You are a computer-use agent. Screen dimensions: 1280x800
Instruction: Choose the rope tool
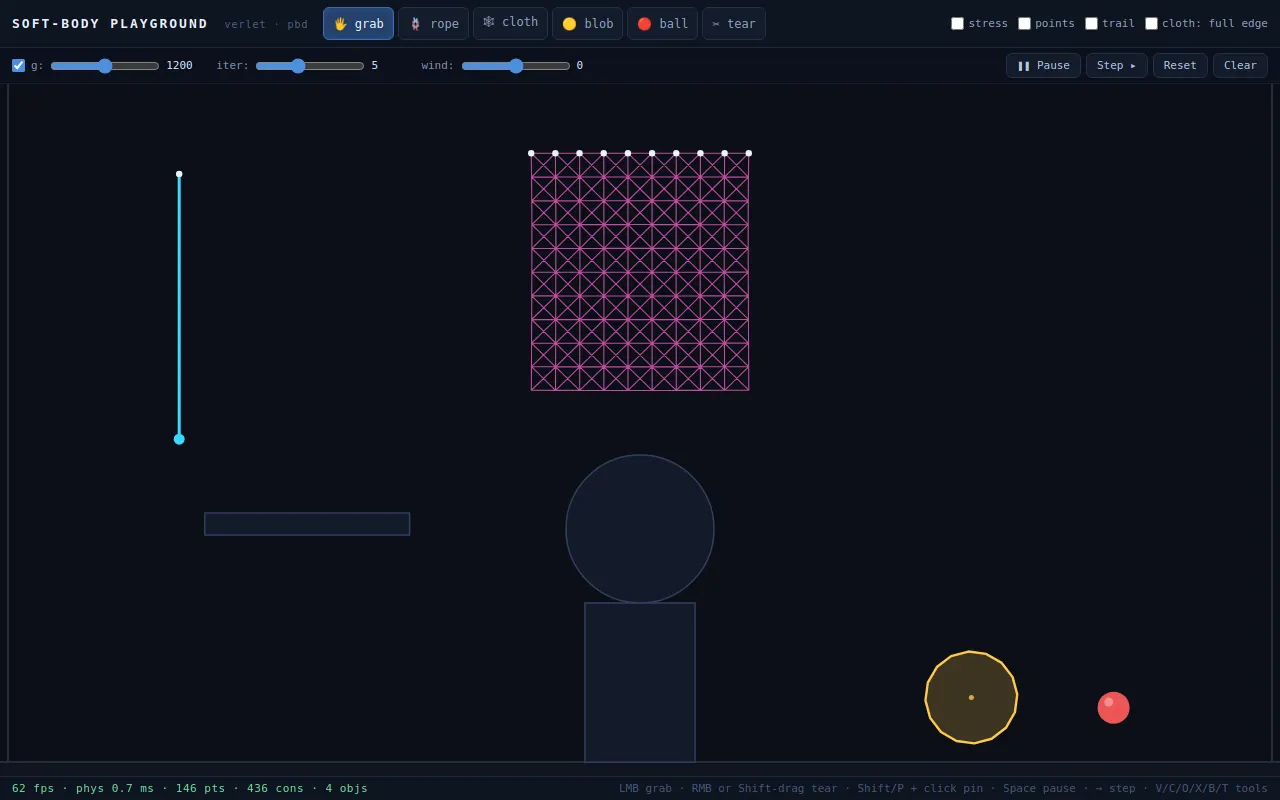click(x=433, y=24)
